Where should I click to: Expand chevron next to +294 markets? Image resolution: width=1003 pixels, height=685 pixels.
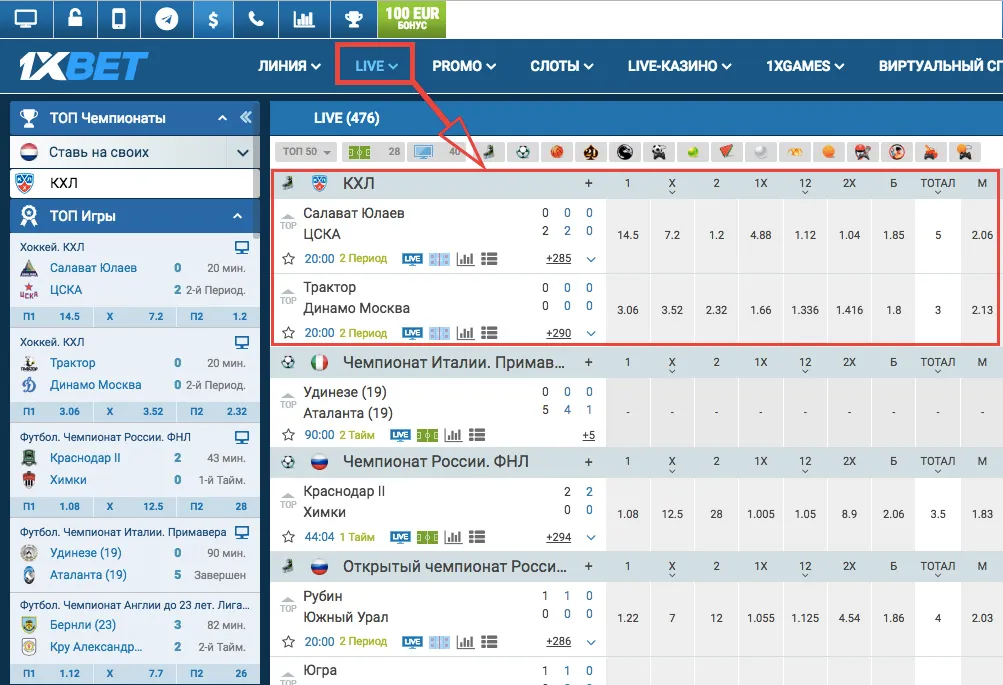point(591,538)
